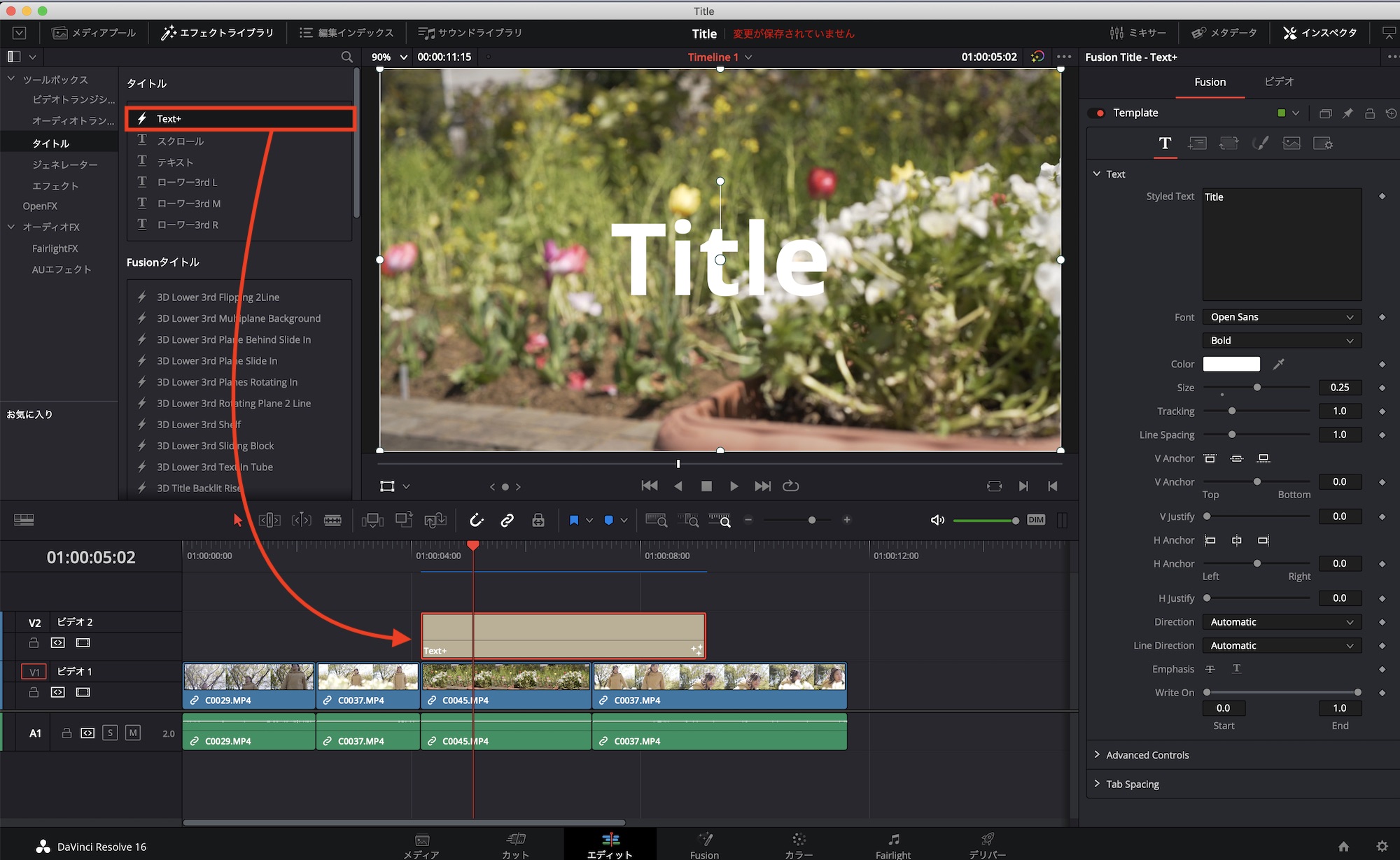Click the linked selection chain icon

(507, 520)
